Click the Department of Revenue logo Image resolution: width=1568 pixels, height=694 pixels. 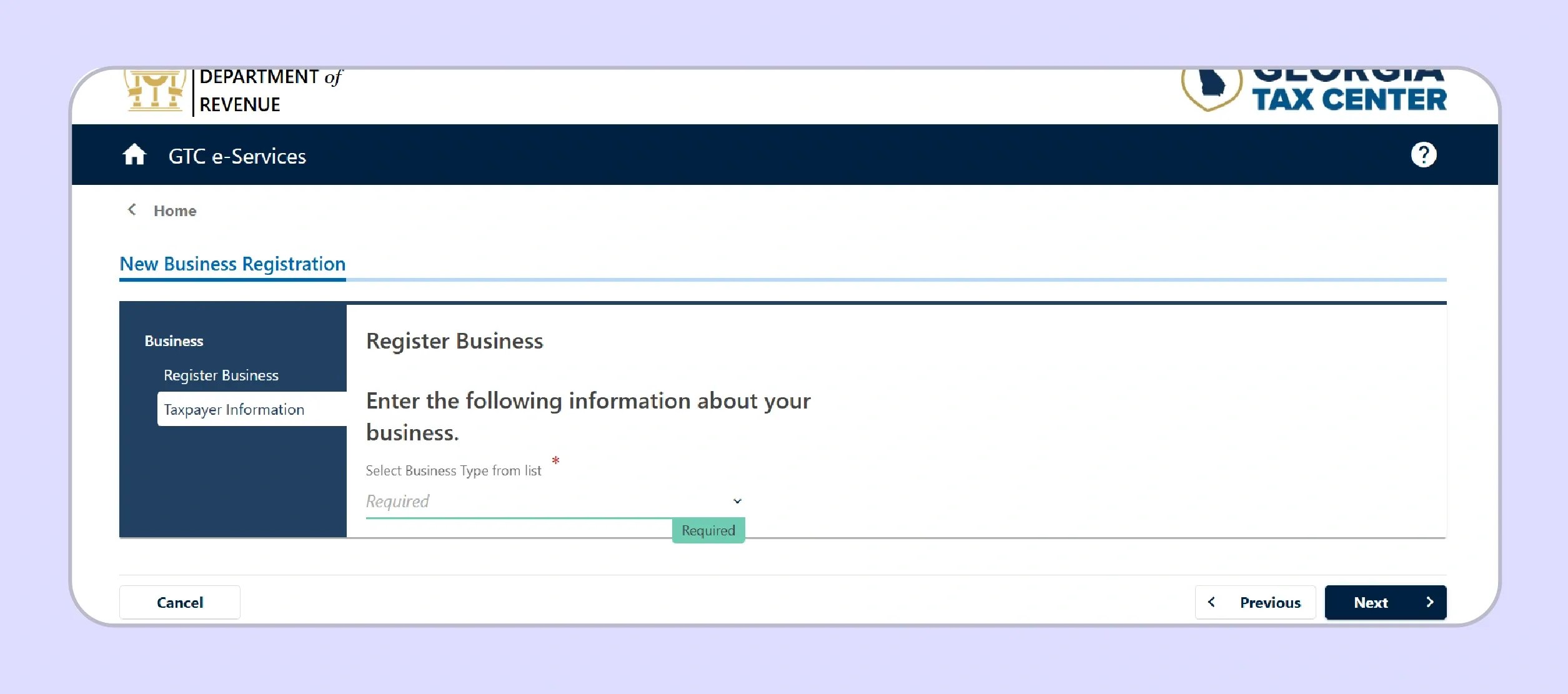tap(234, 92)
